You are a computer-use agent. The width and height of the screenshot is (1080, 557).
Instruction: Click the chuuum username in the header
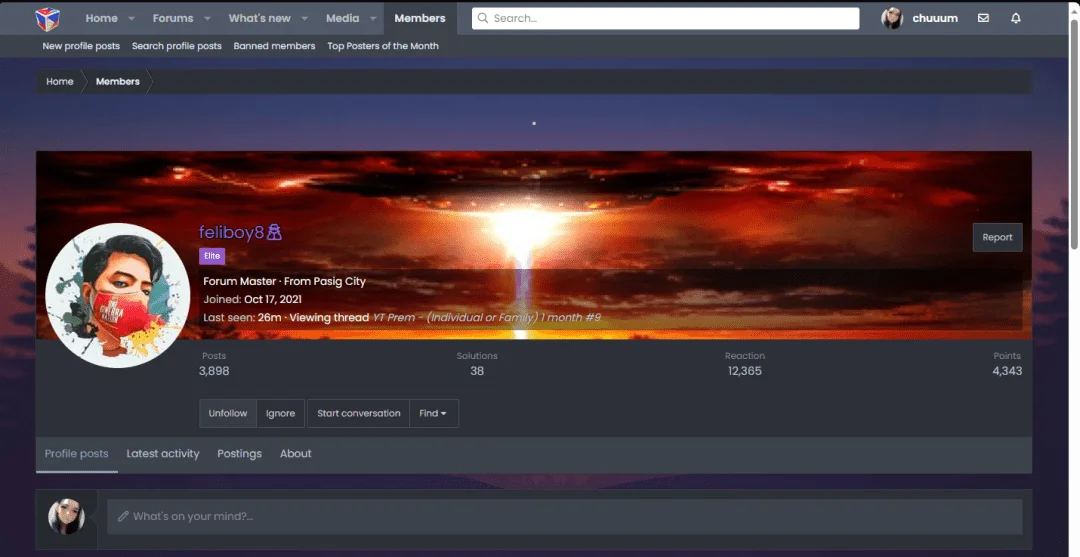[935, 19]
